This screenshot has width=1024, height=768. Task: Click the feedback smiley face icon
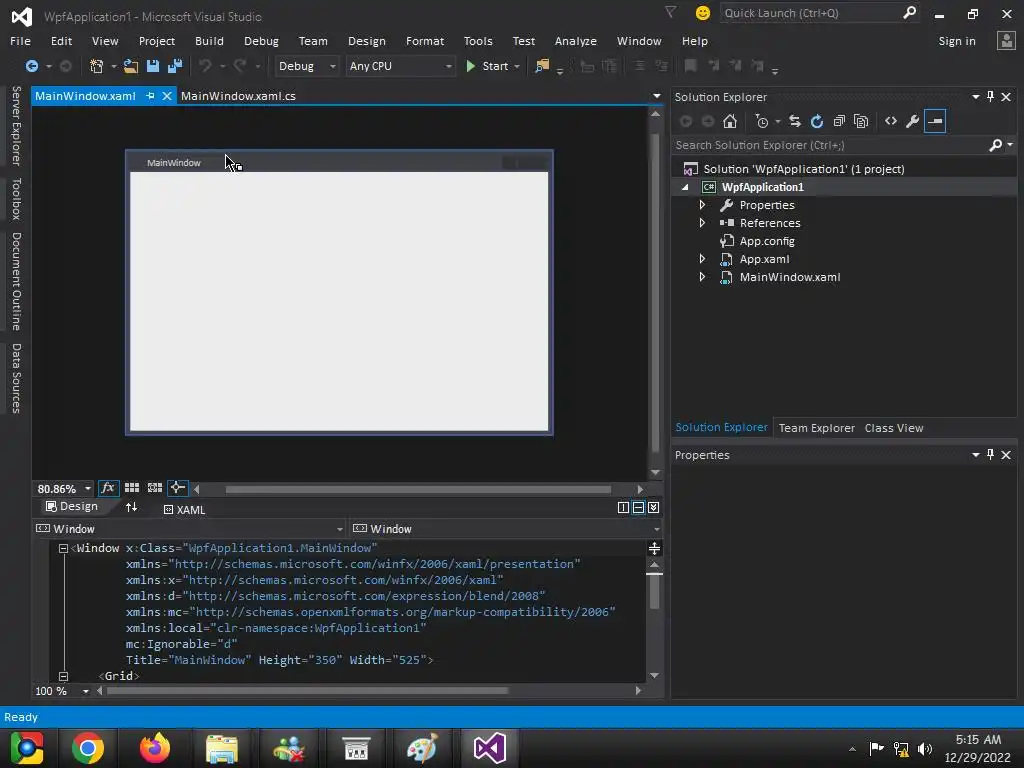click(703, 13)
